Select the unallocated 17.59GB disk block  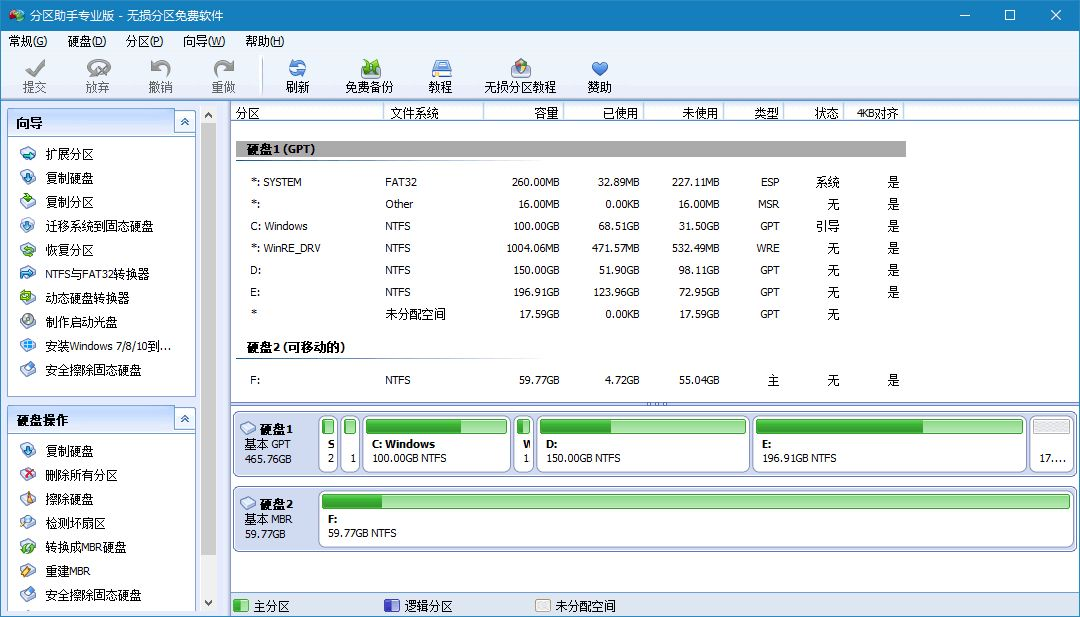tap(1052, 444)
